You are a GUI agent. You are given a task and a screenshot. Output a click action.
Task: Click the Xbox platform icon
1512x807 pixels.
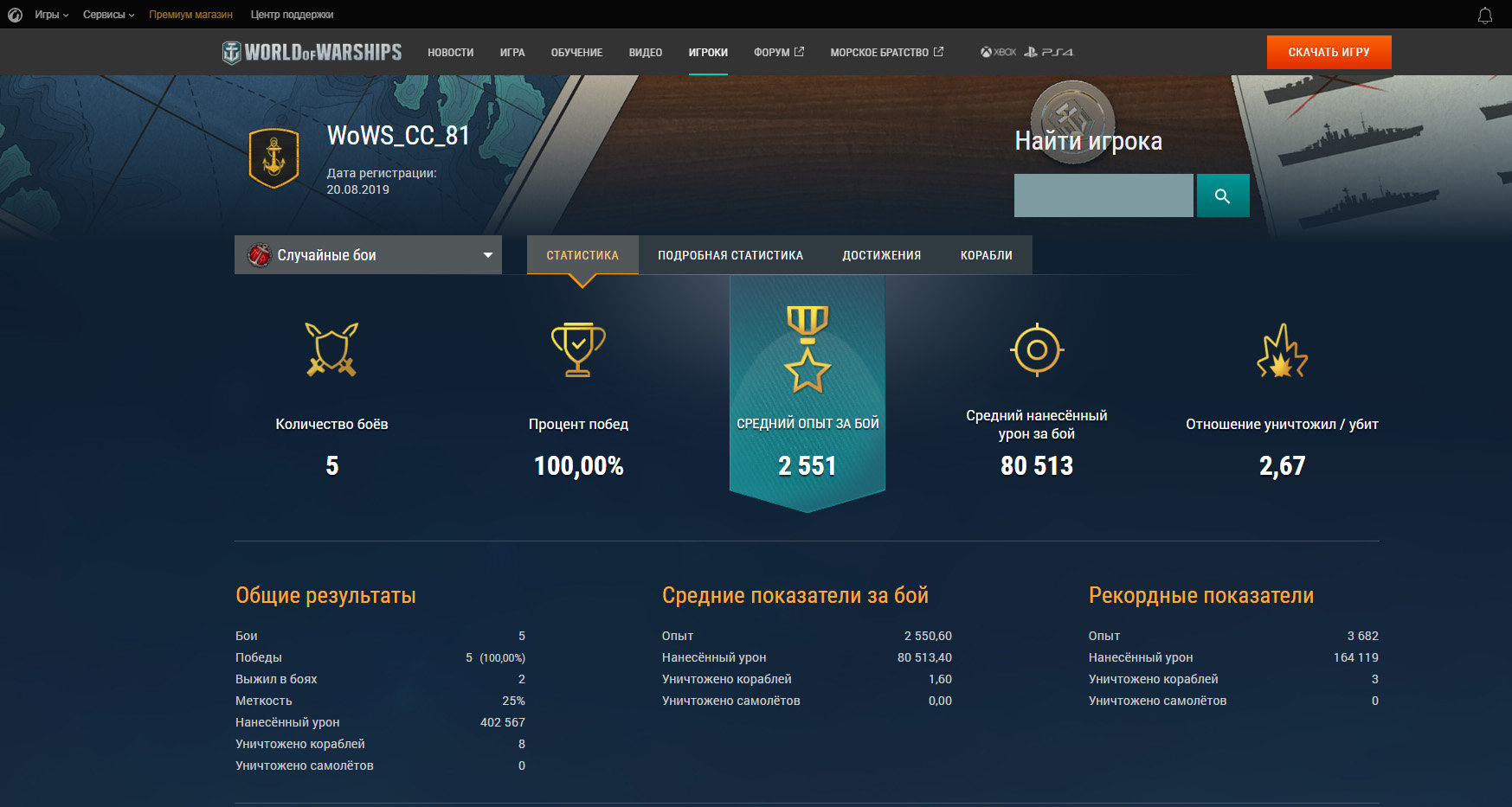(x=998, y=52)
